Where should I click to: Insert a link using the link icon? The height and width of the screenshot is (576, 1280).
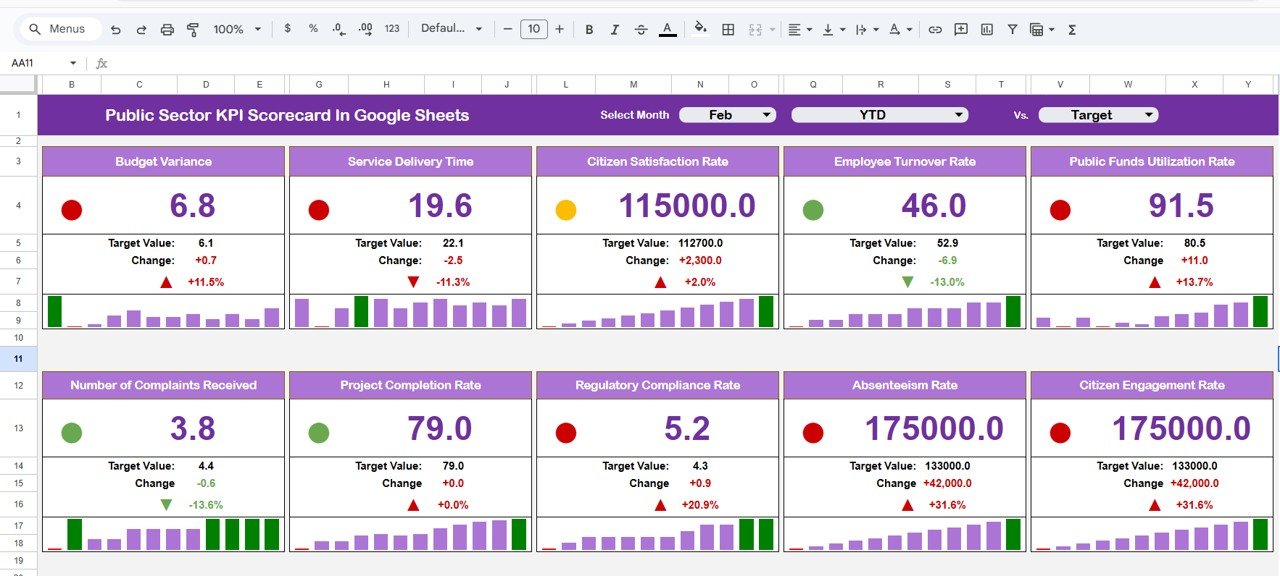pyautogui.click(x=935, y=30)
